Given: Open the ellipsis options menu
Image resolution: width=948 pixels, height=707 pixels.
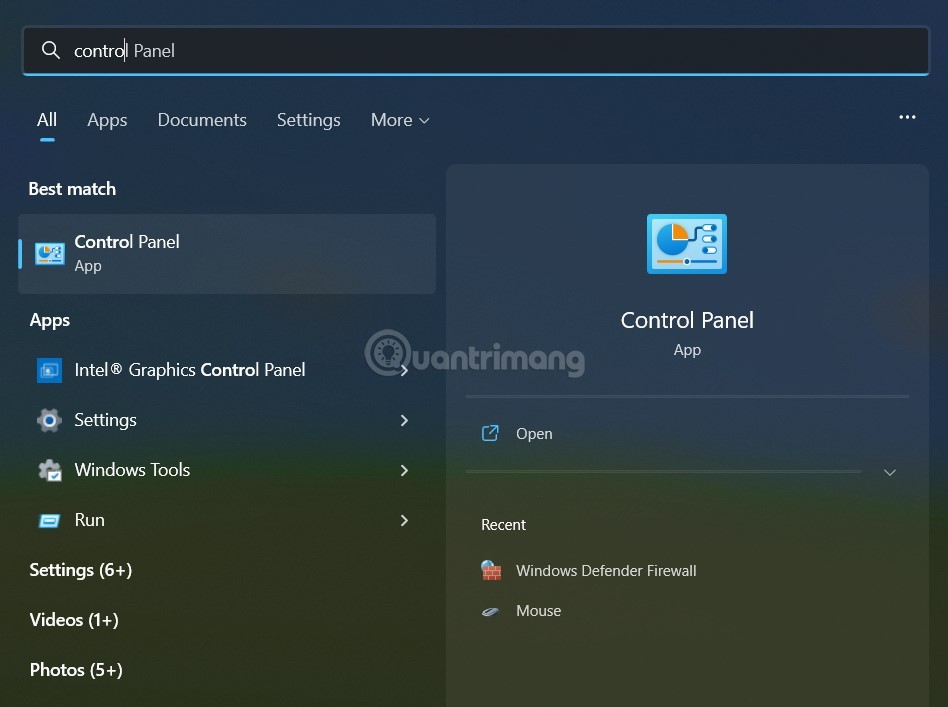Looking at the screenshot, I should (x=907, y=117).
